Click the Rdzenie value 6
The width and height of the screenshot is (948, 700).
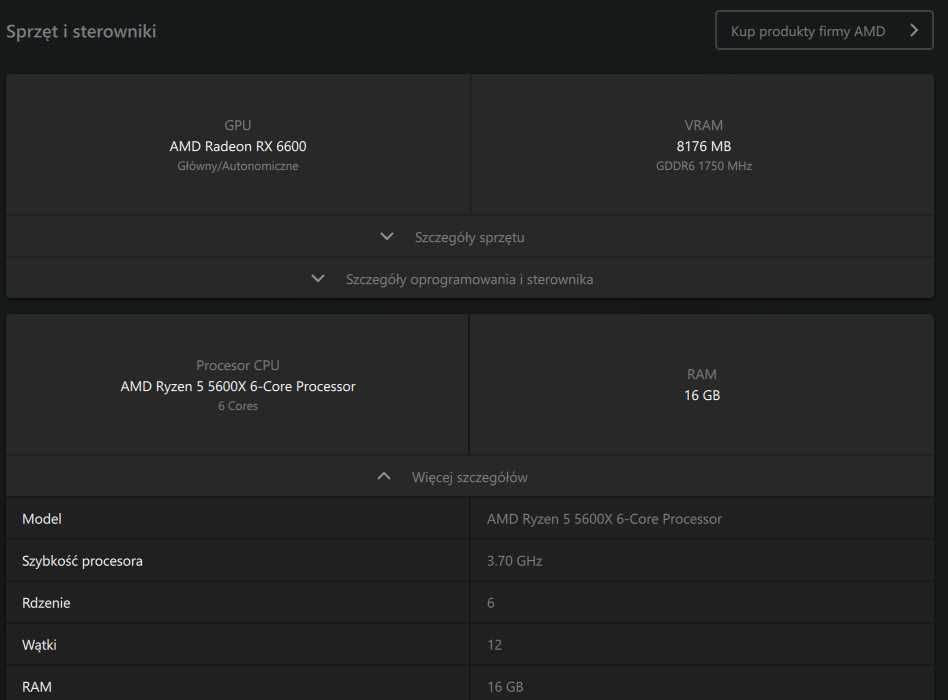(x=490, y=603)
